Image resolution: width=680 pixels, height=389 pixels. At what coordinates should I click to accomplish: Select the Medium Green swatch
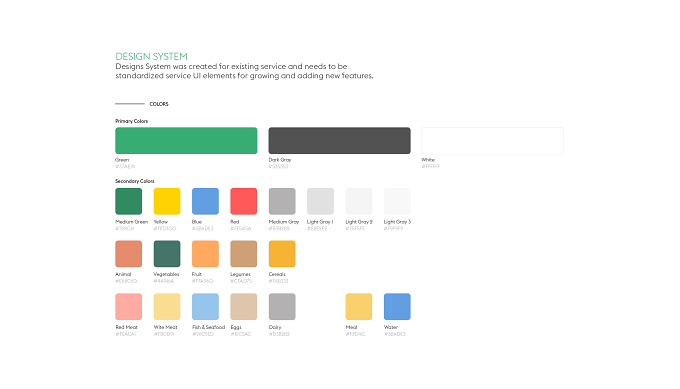click(x=129, y=201)
